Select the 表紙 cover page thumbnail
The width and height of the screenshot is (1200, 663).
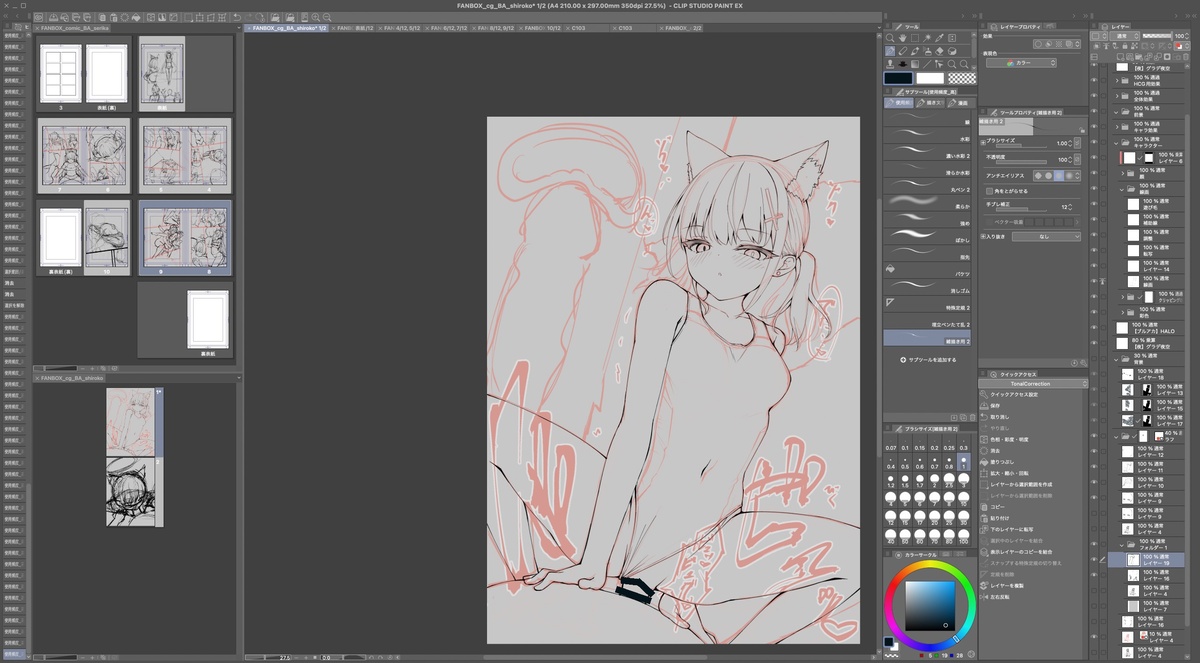coord(161,71)
